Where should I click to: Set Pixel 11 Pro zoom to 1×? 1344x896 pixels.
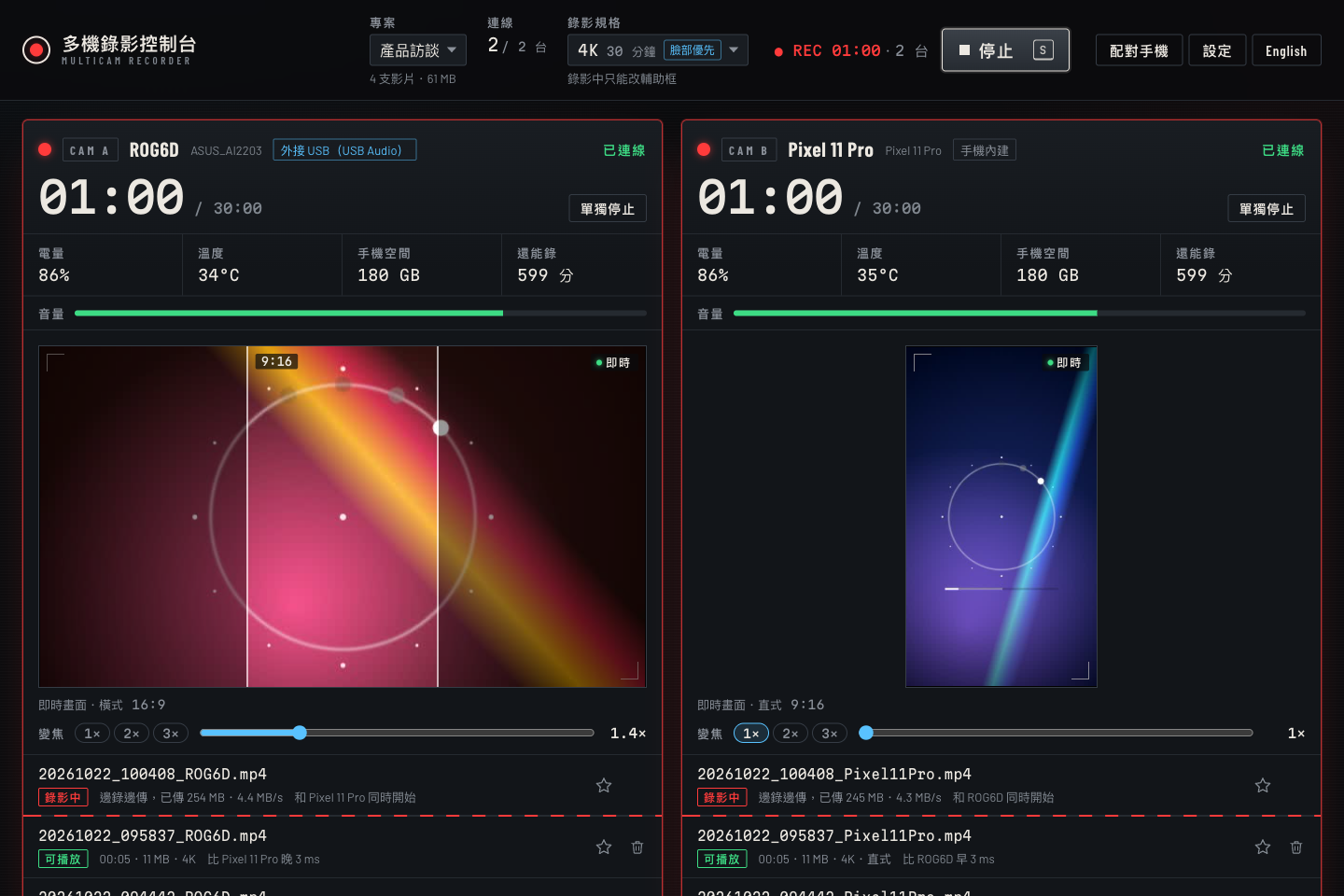(x=751, y=734)
